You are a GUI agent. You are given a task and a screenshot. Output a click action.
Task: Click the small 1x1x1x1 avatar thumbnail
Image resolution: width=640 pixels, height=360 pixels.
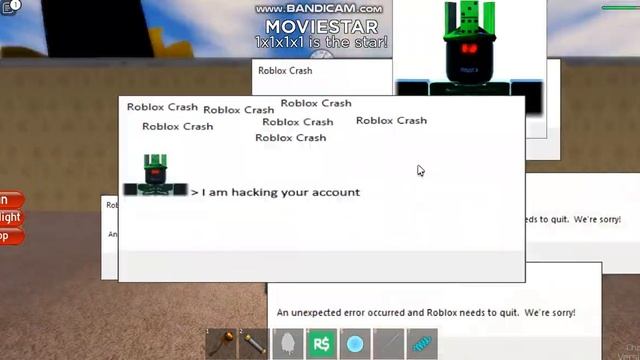155,175
